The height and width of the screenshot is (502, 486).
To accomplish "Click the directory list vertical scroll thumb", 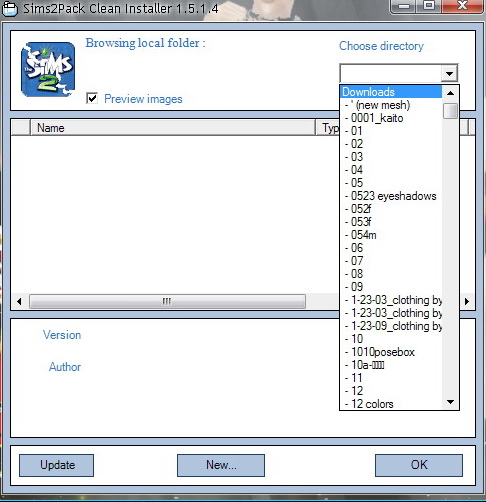I will pyautogui.click(x=450, y=111).
